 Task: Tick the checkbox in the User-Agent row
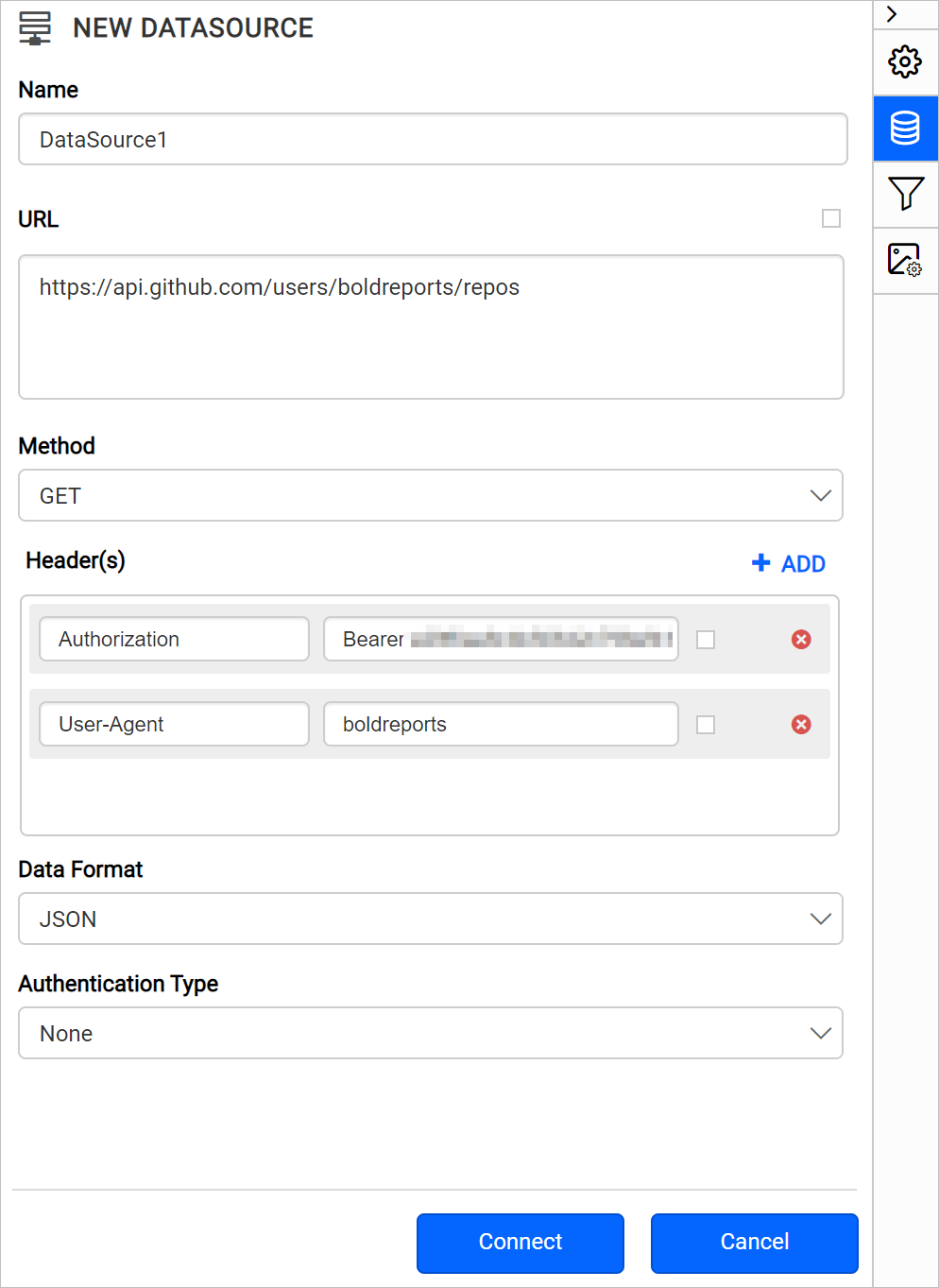706,725
